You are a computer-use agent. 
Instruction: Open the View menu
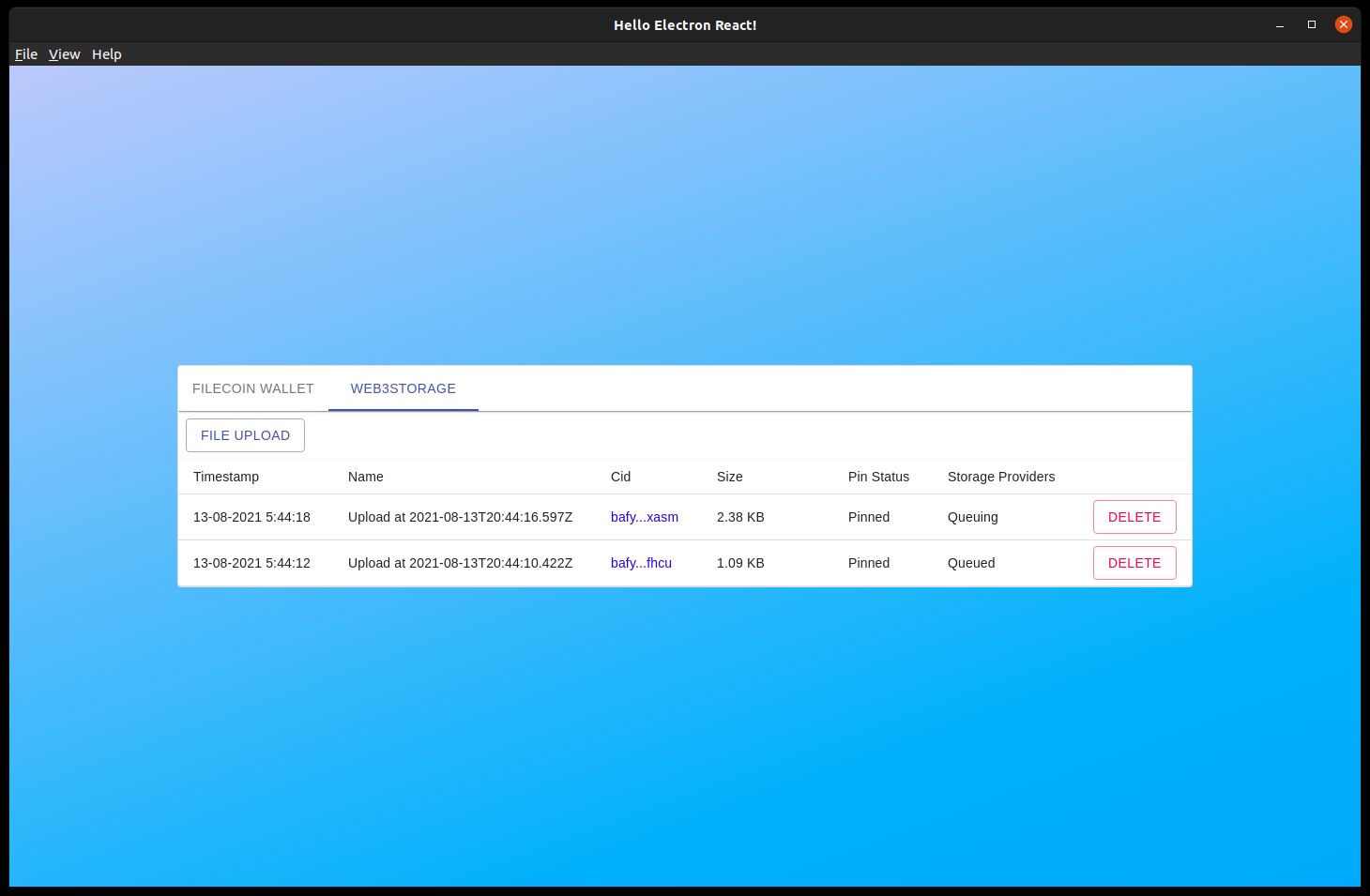pos(64,54)
